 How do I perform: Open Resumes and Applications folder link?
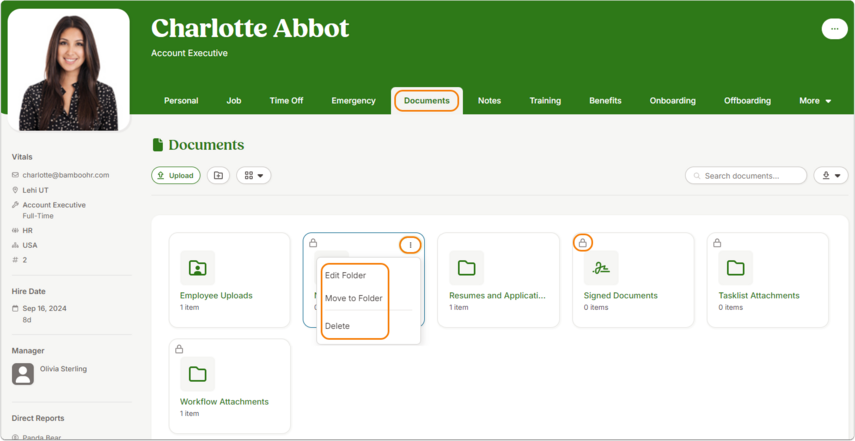497,295
